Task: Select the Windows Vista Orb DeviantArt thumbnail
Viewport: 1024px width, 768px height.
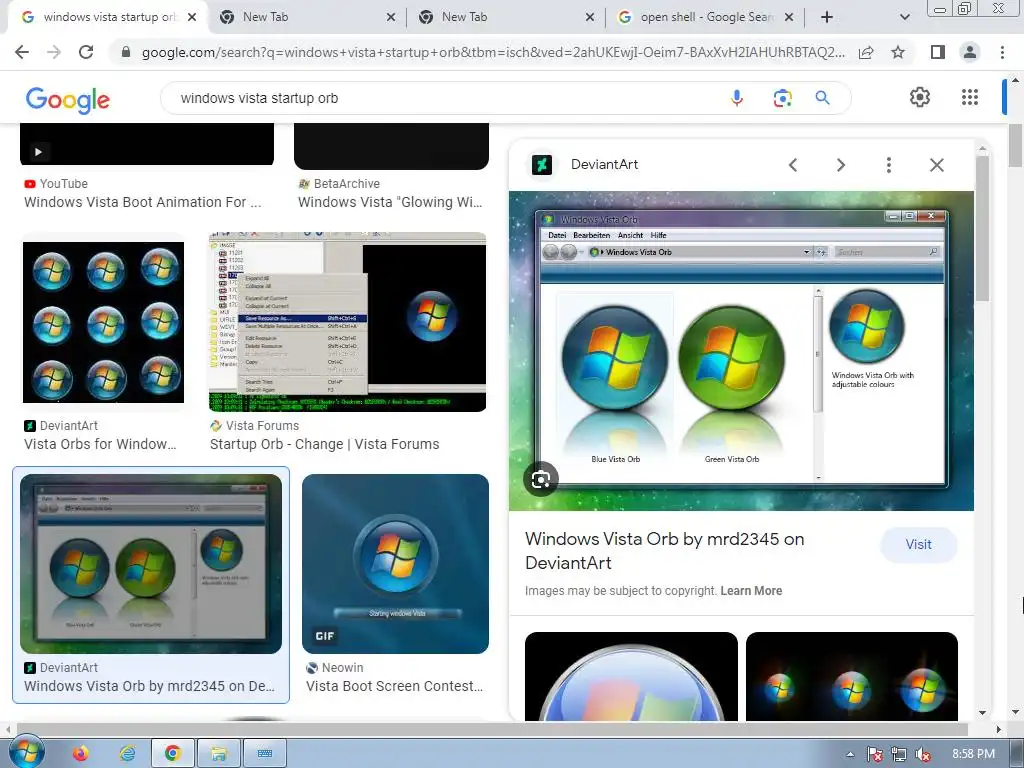Action: click(151, 564)
